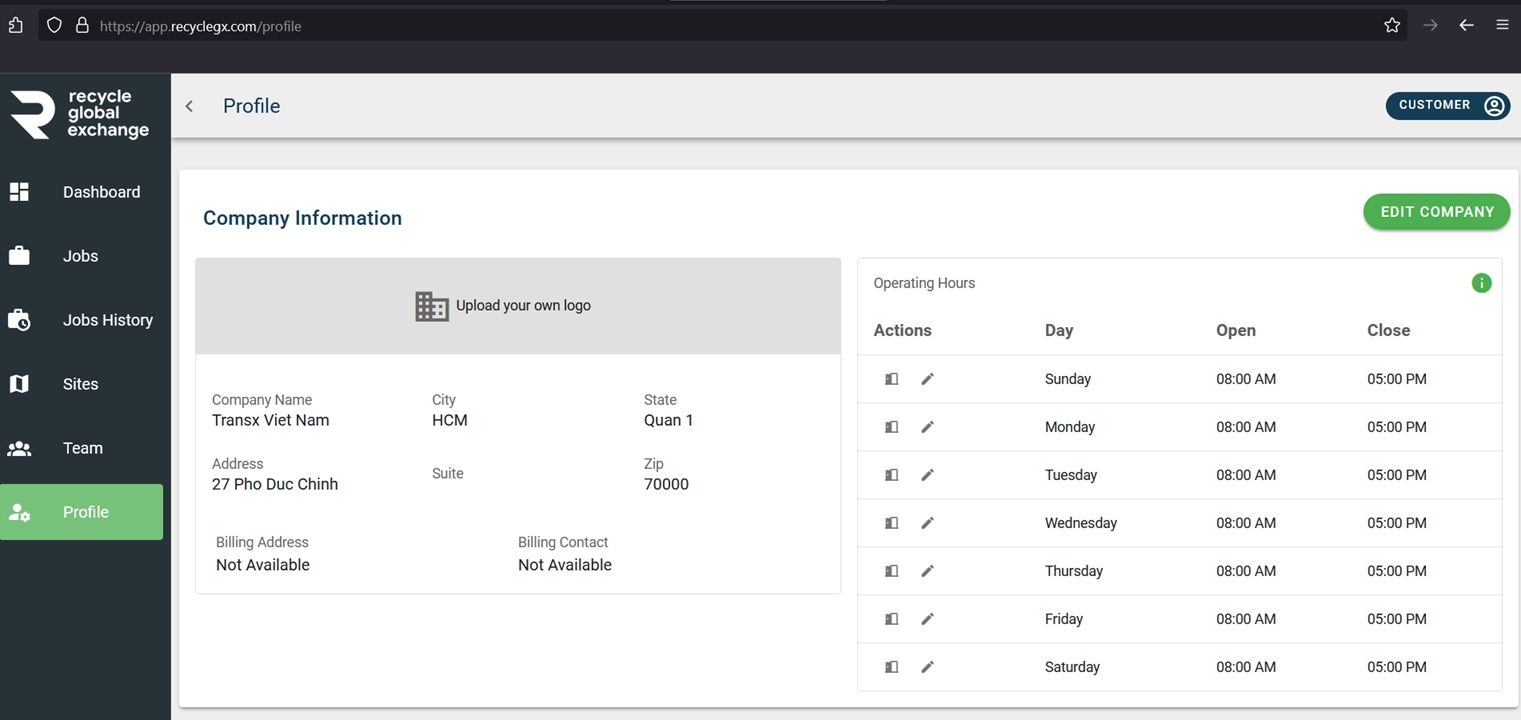Edit Wednesday operating hours pencil
Image resolution: width=1521 pixels, height=720 pixels.
(x=927, y=523)
